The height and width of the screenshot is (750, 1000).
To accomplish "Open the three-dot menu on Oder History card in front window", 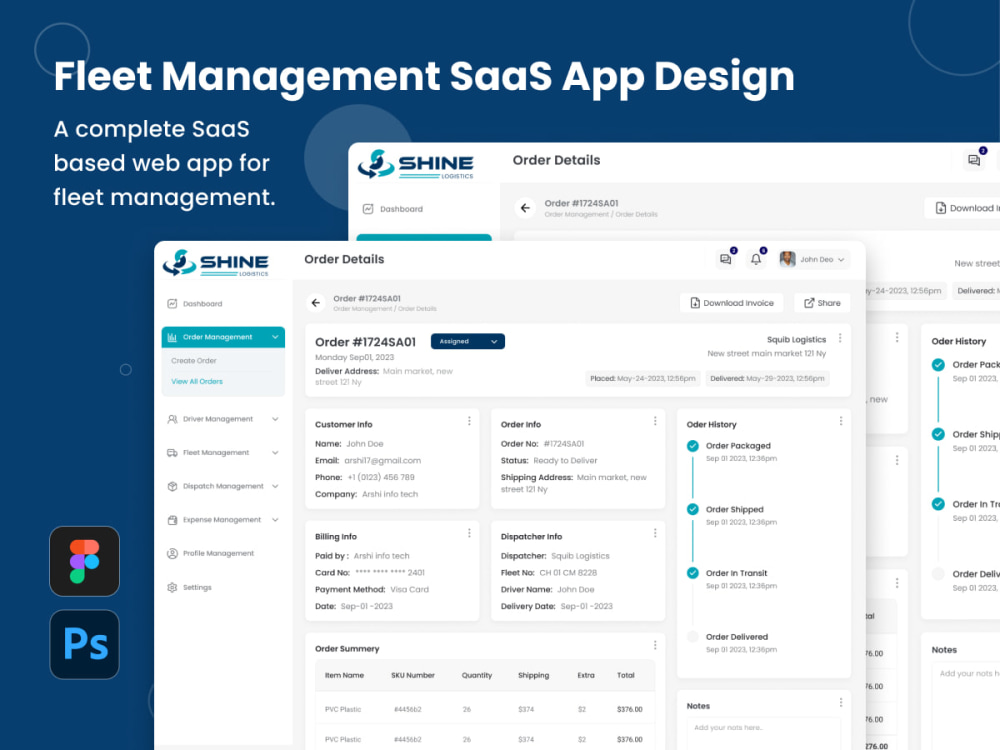I will pyautogui.click(x=841, y=421).
